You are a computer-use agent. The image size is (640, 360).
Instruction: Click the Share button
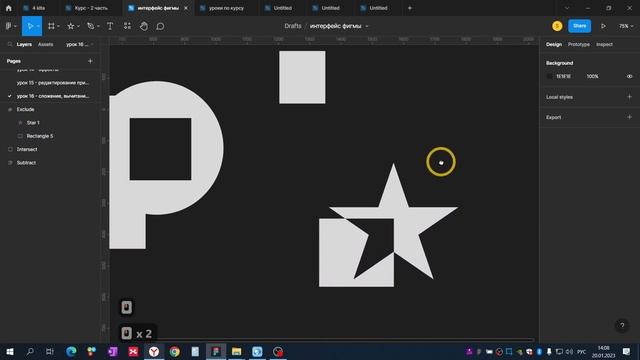pos(579,26)
